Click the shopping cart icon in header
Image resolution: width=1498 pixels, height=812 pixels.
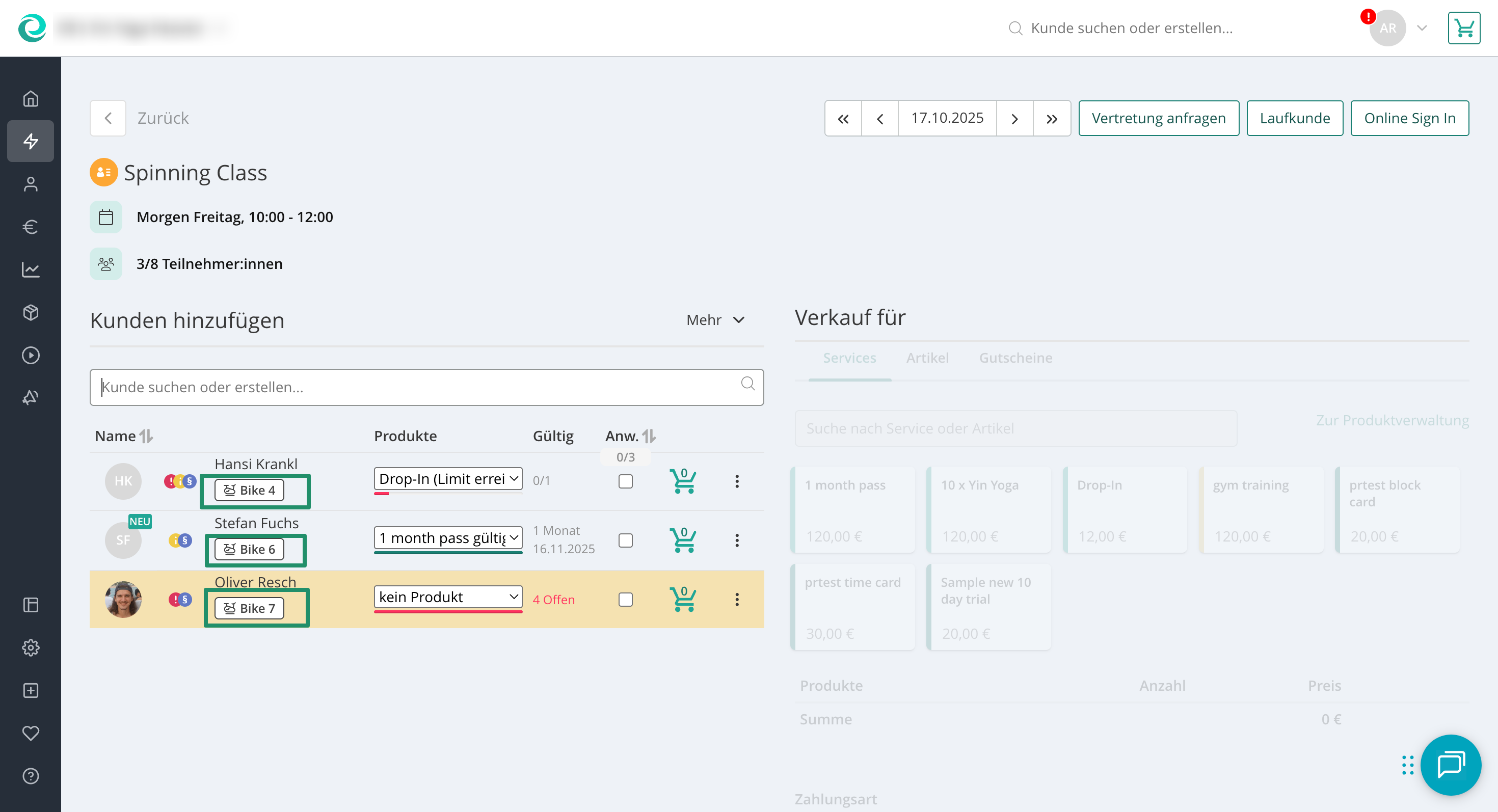click(x=1463, y=28)
